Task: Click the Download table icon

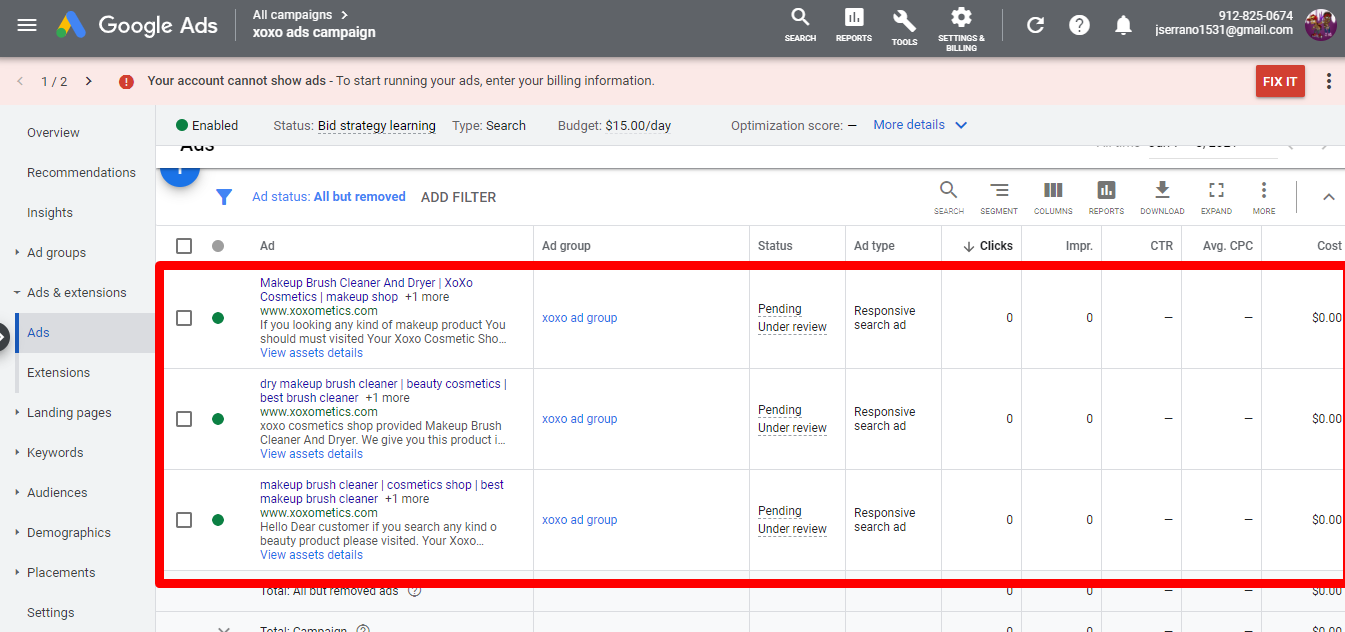Action: click(1162, 196)
